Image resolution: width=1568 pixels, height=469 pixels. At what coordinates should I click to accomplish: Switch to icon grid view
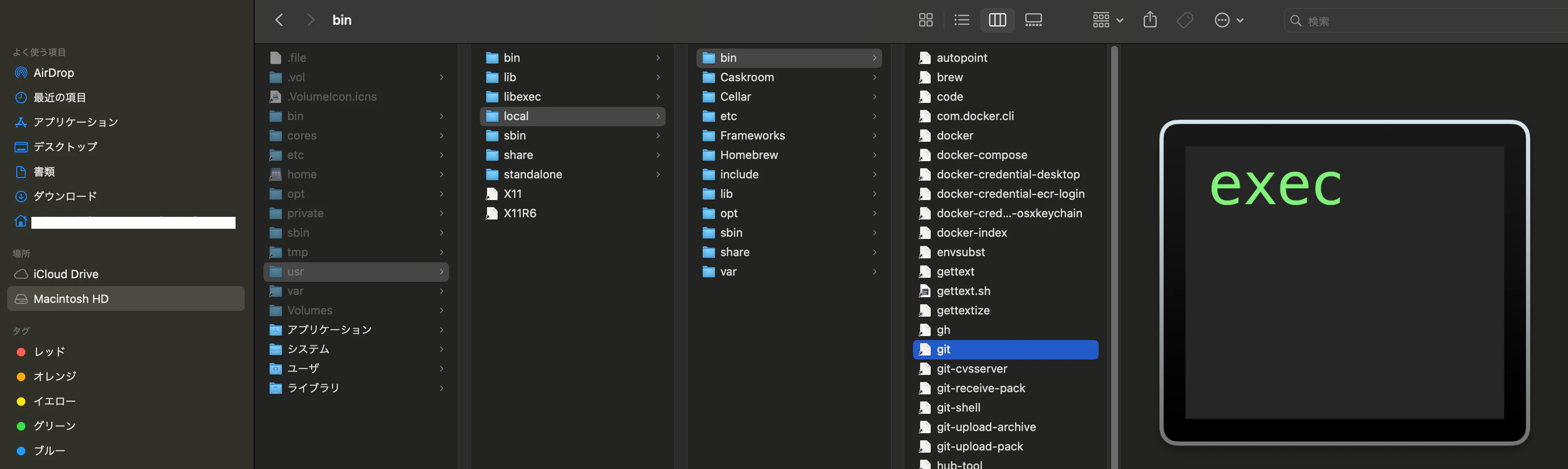(925, 20)
